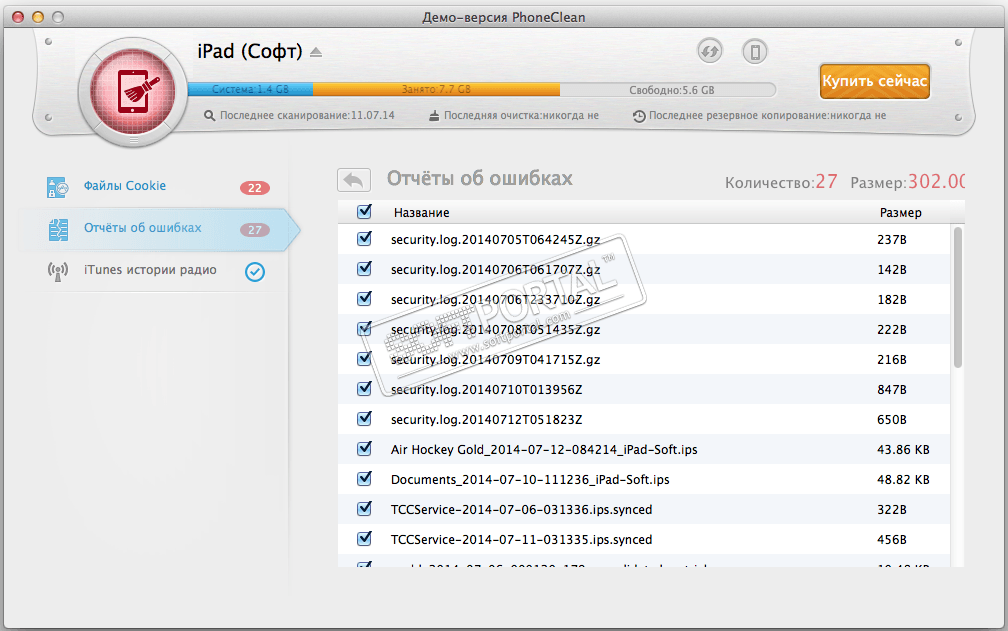Click the Количество:27 counter
Screen dimensions: 1008x631
tap(781, 182)
